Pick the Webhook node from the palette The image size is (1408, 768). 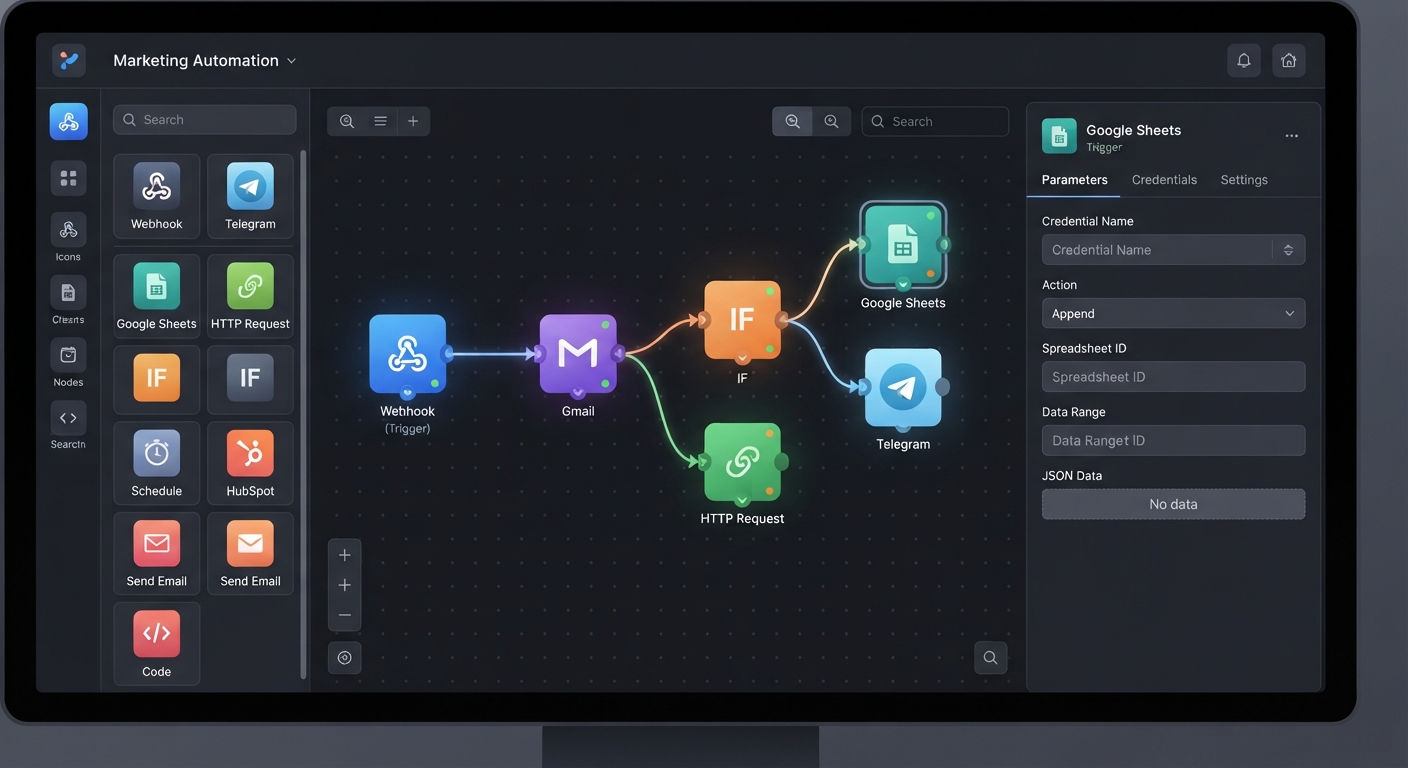click(x=157, y=196)
